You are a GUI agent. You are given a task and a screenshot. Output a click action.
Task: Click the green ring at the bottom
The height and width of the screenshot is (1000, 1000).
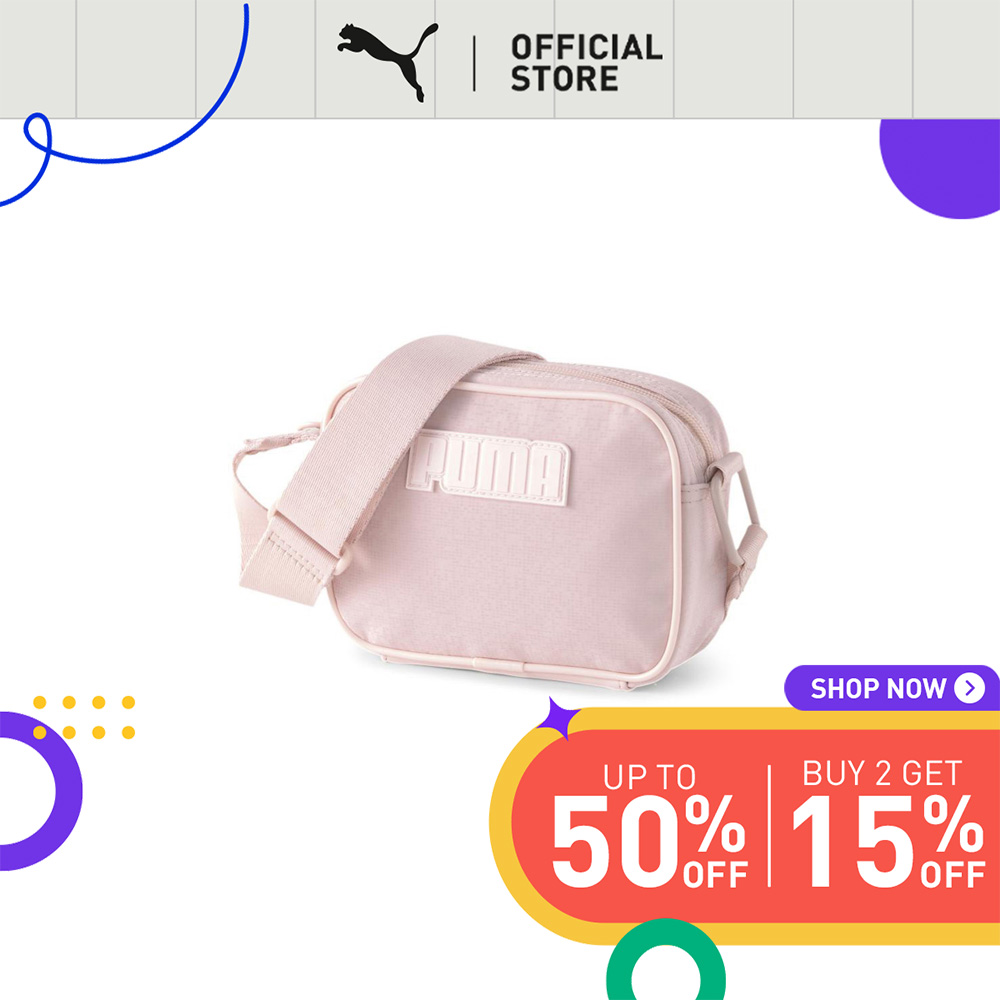pos(665,960)
